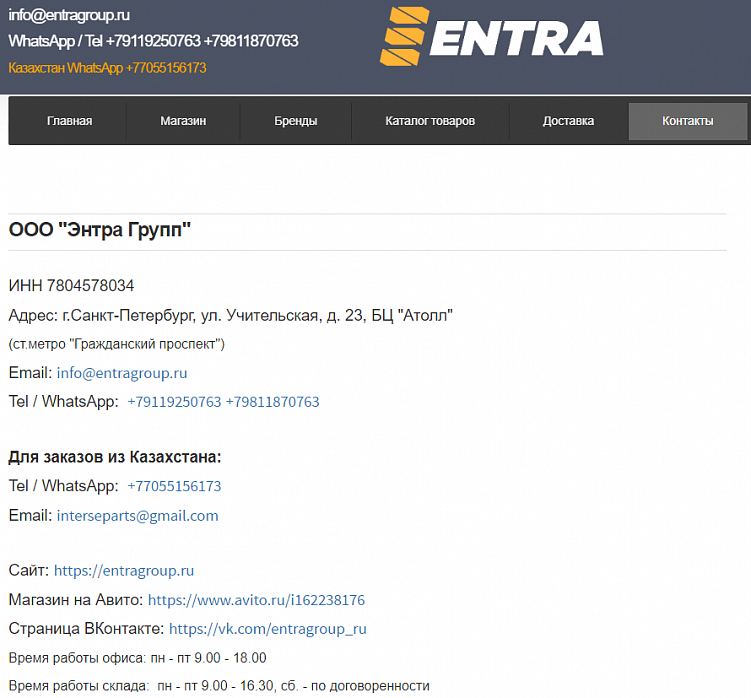Click the Время работы склада line
This screenshot has height=698, width=751.
(x=219, y=686)
